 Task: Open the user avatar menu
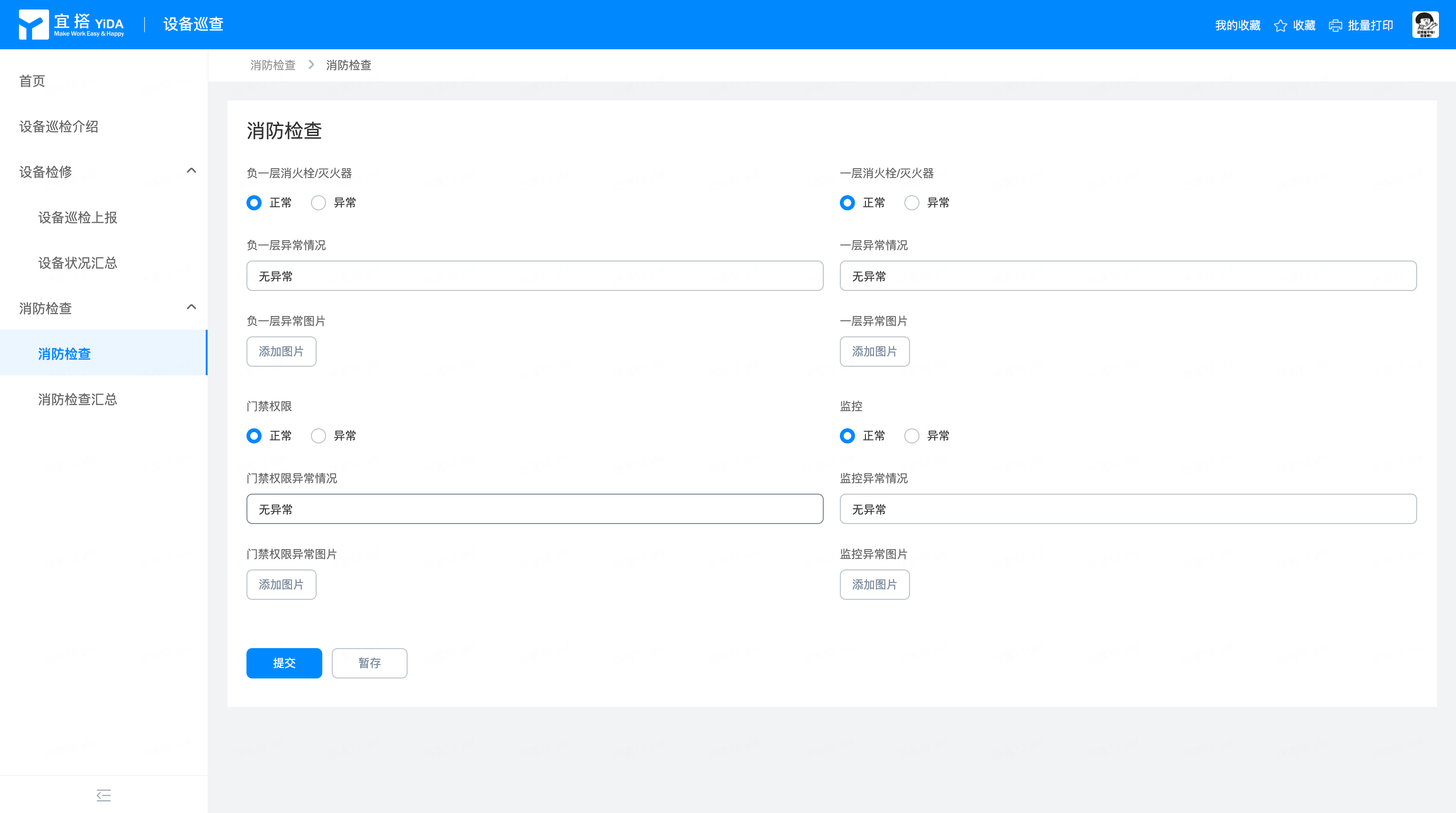tap(1425, 25)
